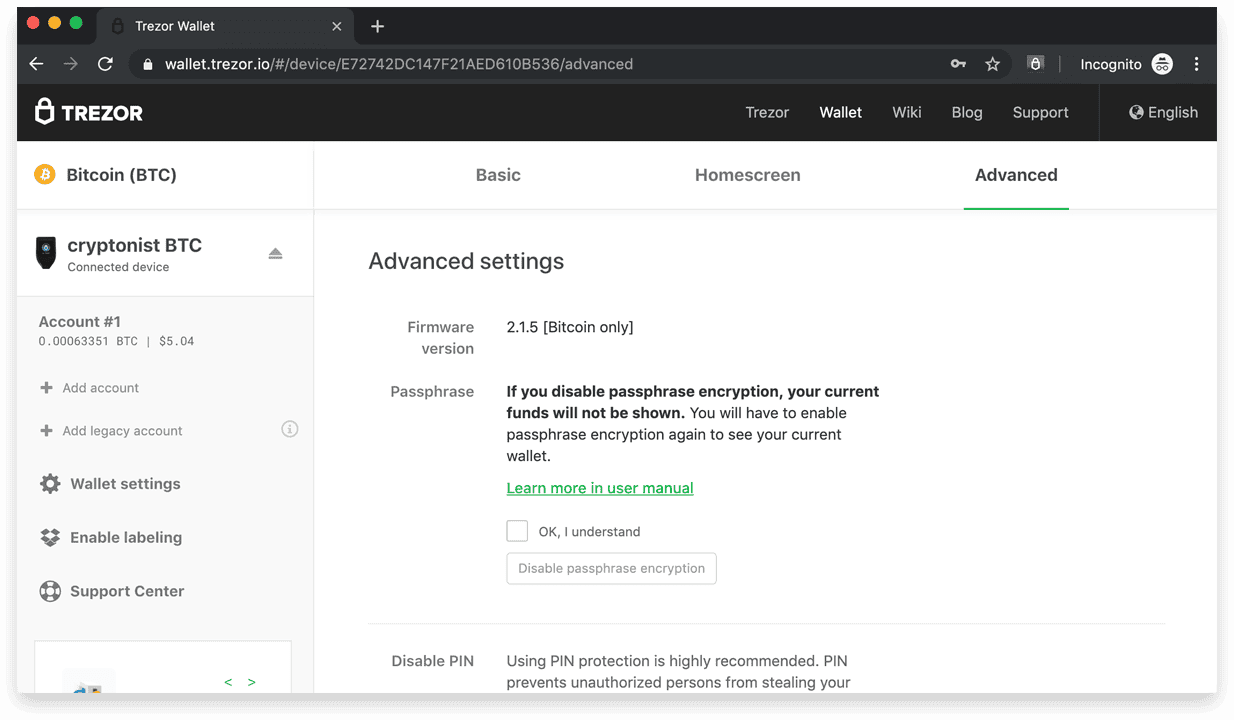Screen dimensions: 1234x720
Task: Go to the Wiki page
Action: (907, 112)
